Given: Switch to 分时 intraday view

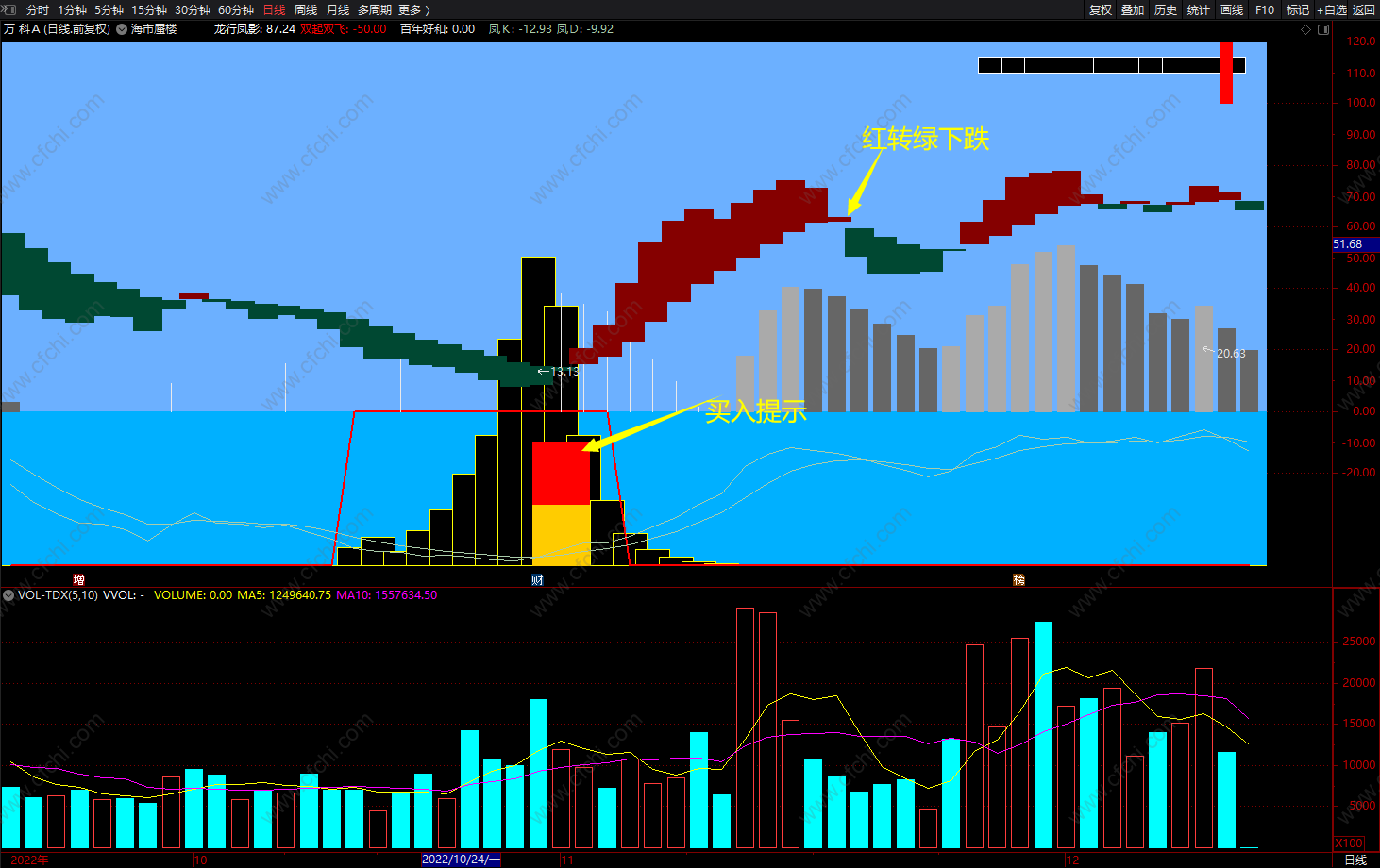Looking at the screenshot, I should pyautogui.click(x=38, y=9).
